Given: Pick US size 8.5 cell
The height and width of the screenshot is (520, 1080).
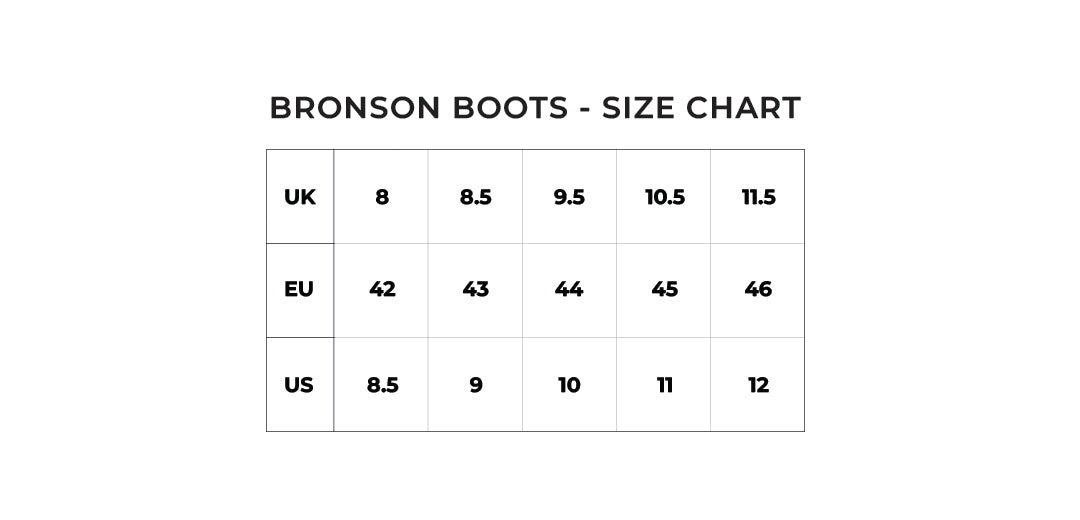Looking at the screenshot, I should (382, 385).
